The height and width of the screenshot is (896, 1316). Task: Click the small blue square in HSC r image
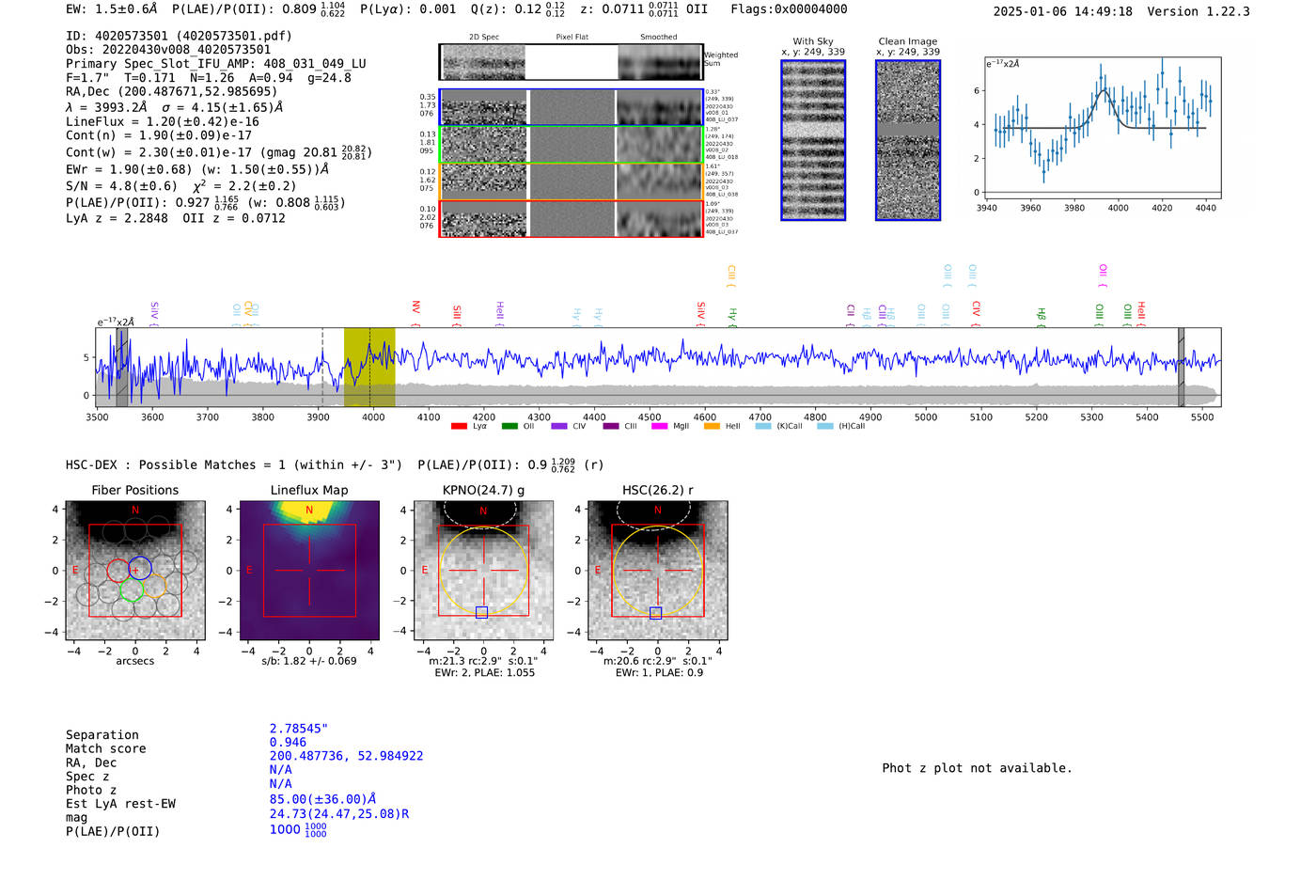point(656,613)
